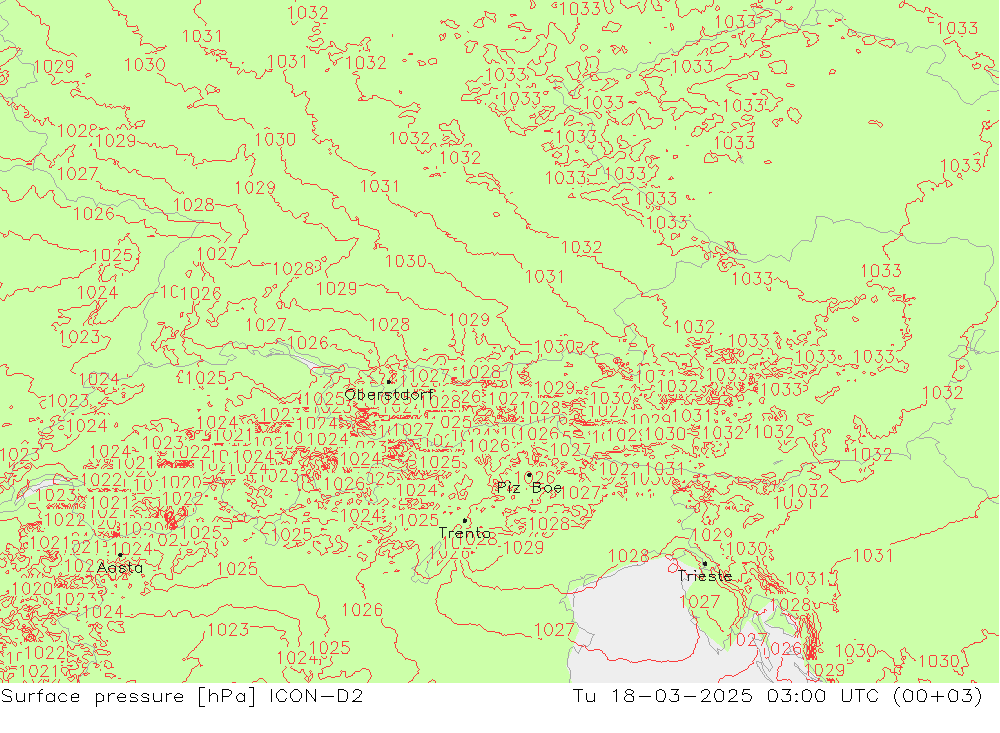Click the 03:00 UTC time text
1000x733 pixels.
pyautogui.click(x=825, y=696)
